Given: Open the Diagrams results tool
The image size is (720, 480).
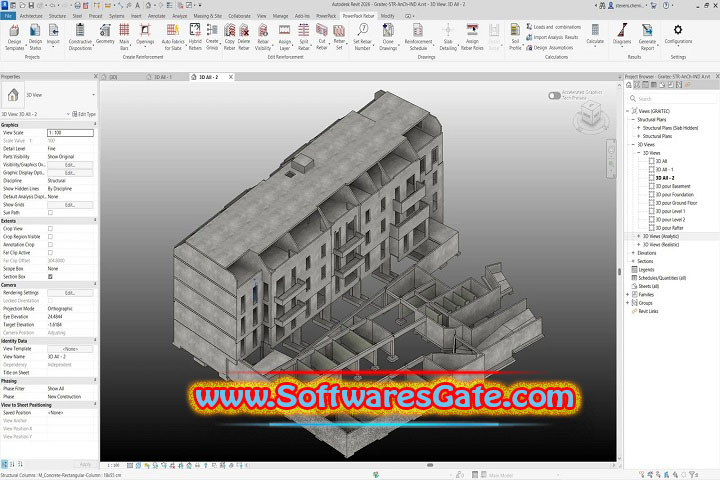Looking at the screenshot, I should point(622,34).
